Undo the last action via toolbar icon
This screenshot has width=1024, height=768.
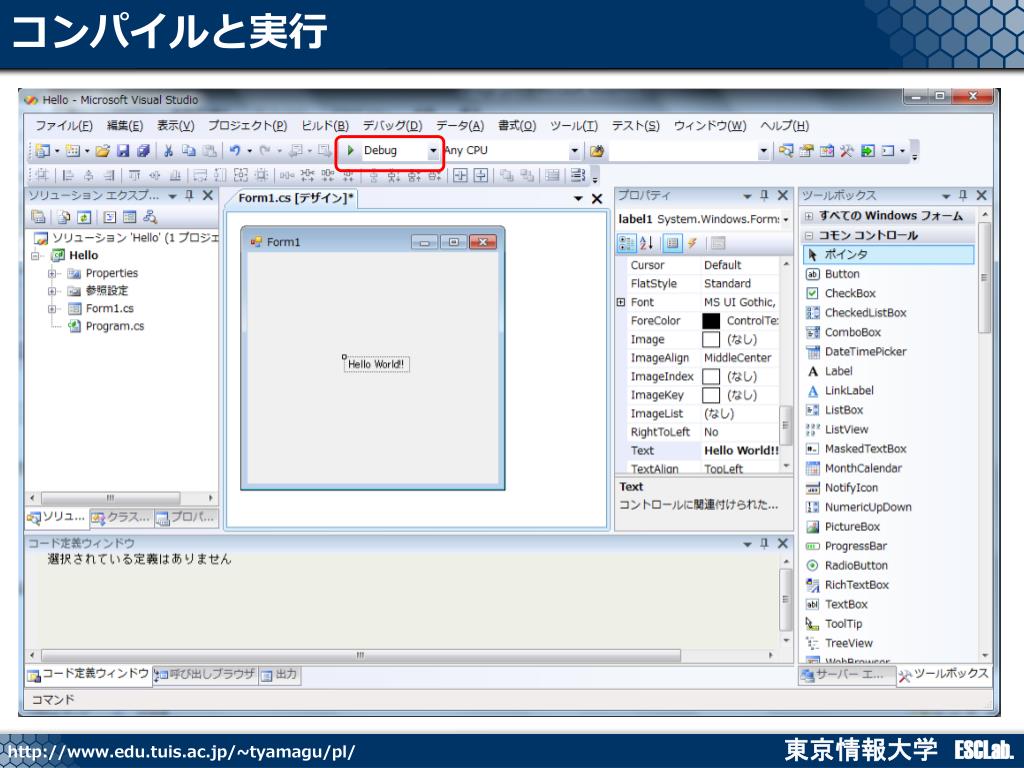click(234, 151)
